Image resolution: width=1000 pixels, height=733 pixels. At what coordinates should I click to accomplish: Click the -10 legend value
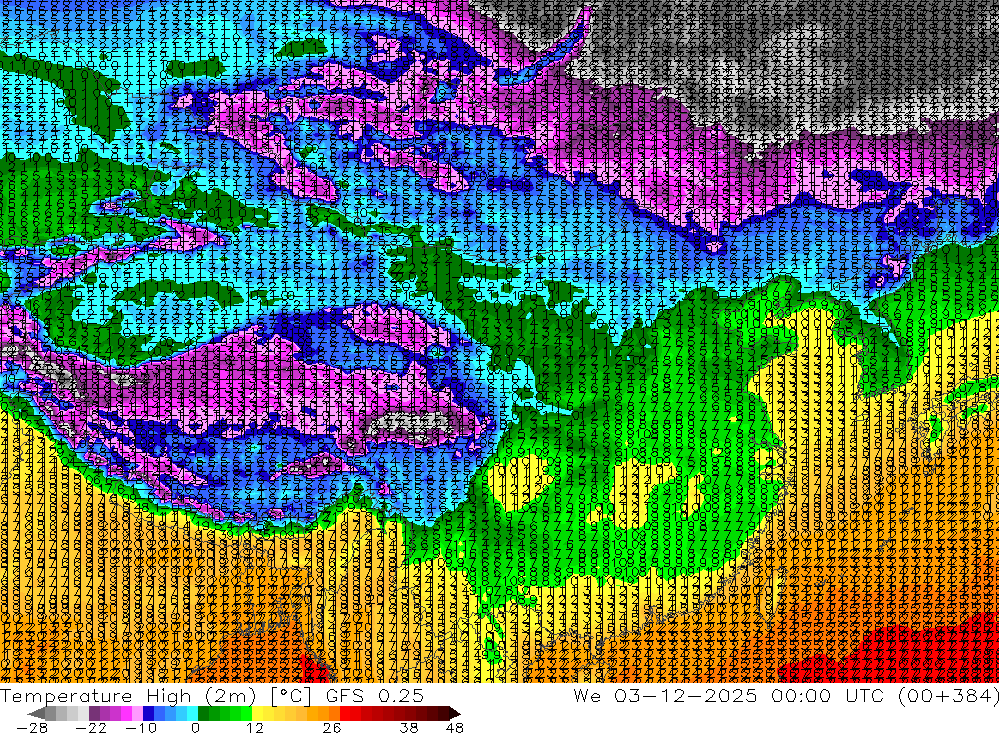tap(141, 728)
